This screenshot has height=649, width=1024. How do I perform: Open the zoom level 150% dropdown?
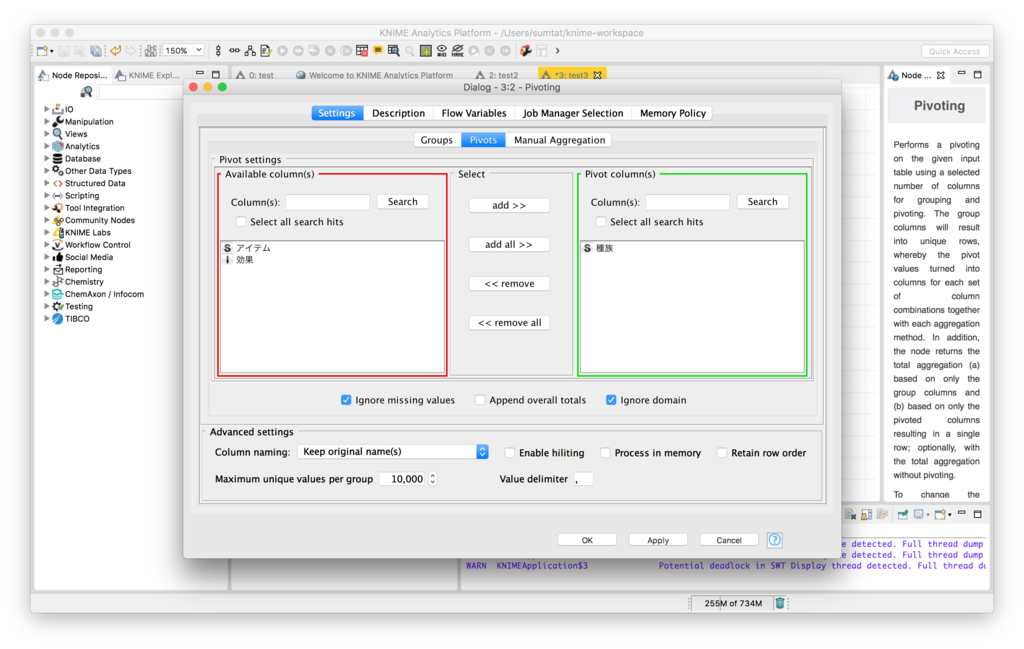[199, 49]
